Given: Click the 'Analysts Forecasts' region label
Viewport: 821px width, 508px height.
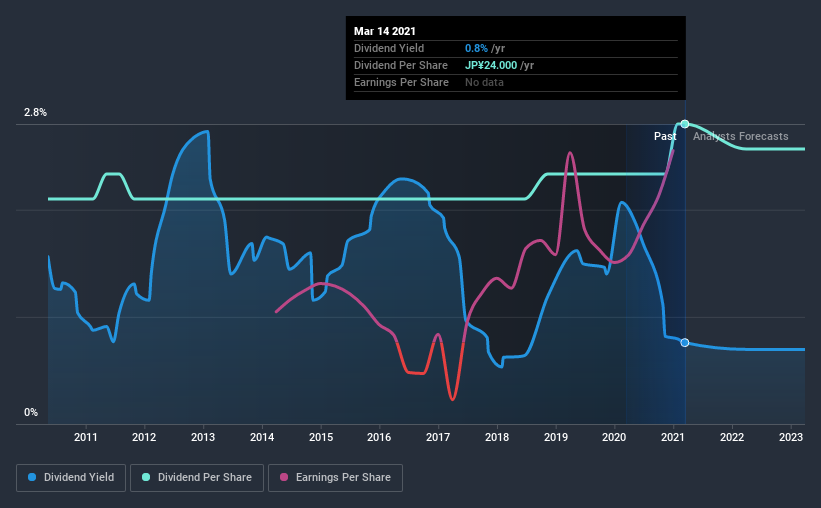Looking at the screenshot, I should pos(740,136).
